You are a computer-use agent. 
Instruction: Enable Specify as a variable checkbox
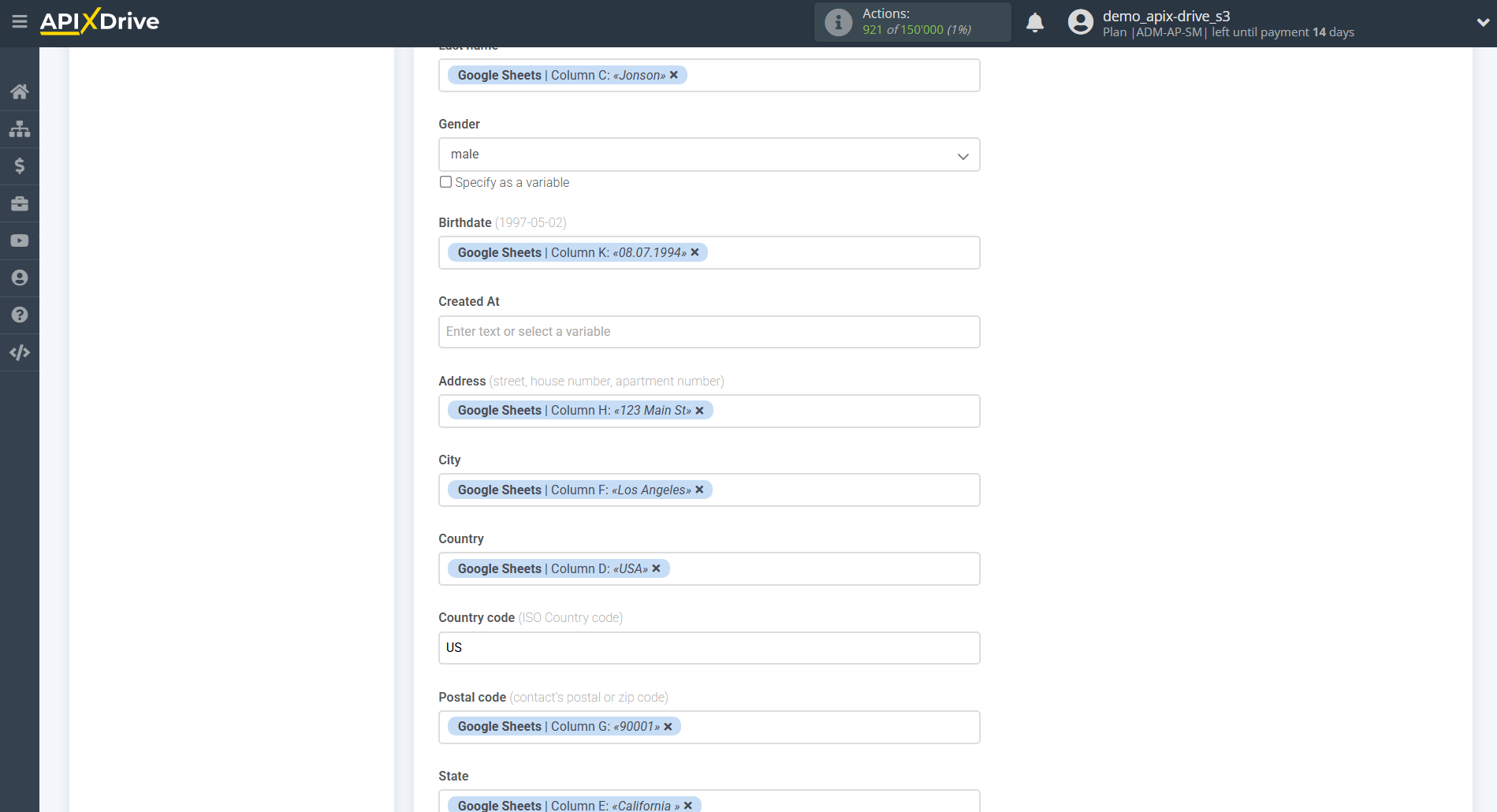445,181
